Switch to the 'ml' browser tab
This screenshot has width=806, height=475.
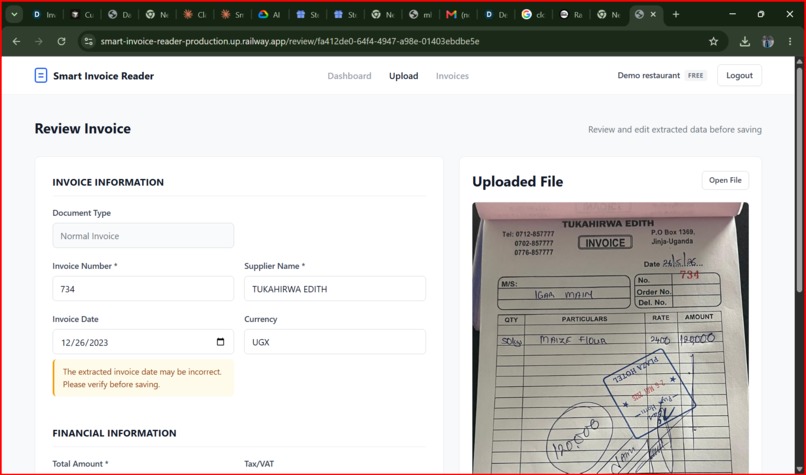[x=420, y=14]
